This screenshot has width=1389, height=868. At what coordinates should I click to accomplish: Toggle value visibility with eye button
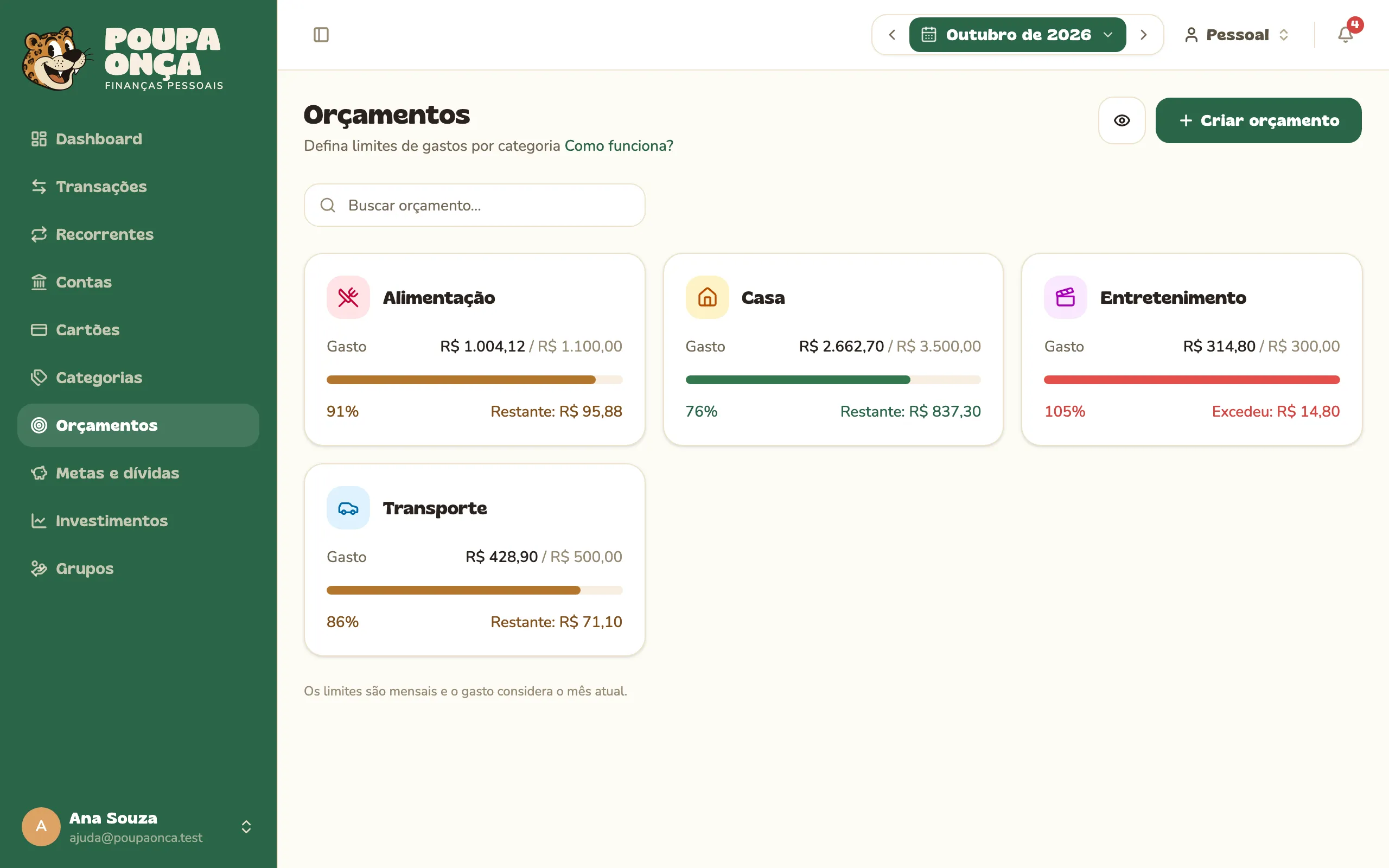click(1122, 120)
